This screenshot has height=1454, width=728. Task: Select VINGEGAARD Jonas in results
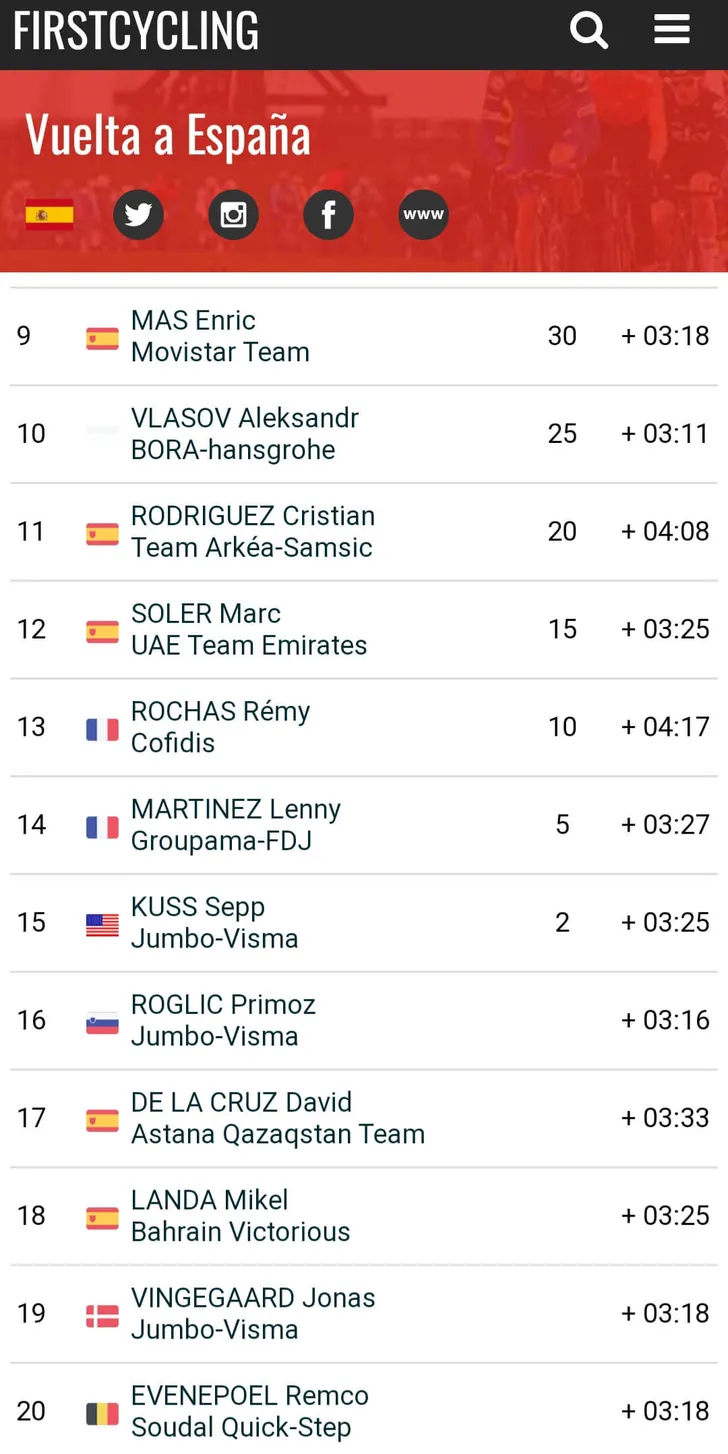[x=253, y=1298]
